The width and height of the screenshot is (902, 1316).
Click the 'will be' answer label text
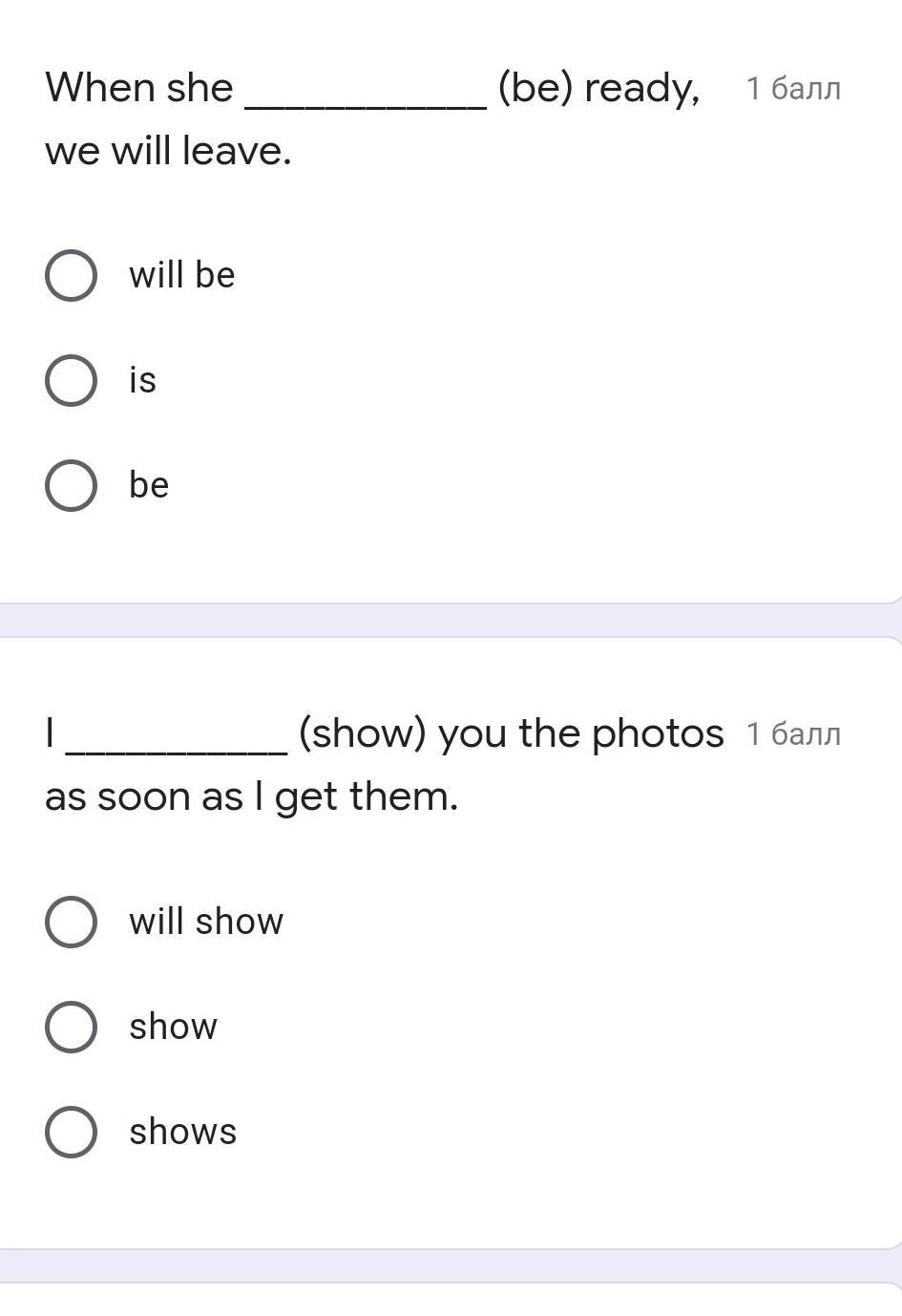pos(181,275)
